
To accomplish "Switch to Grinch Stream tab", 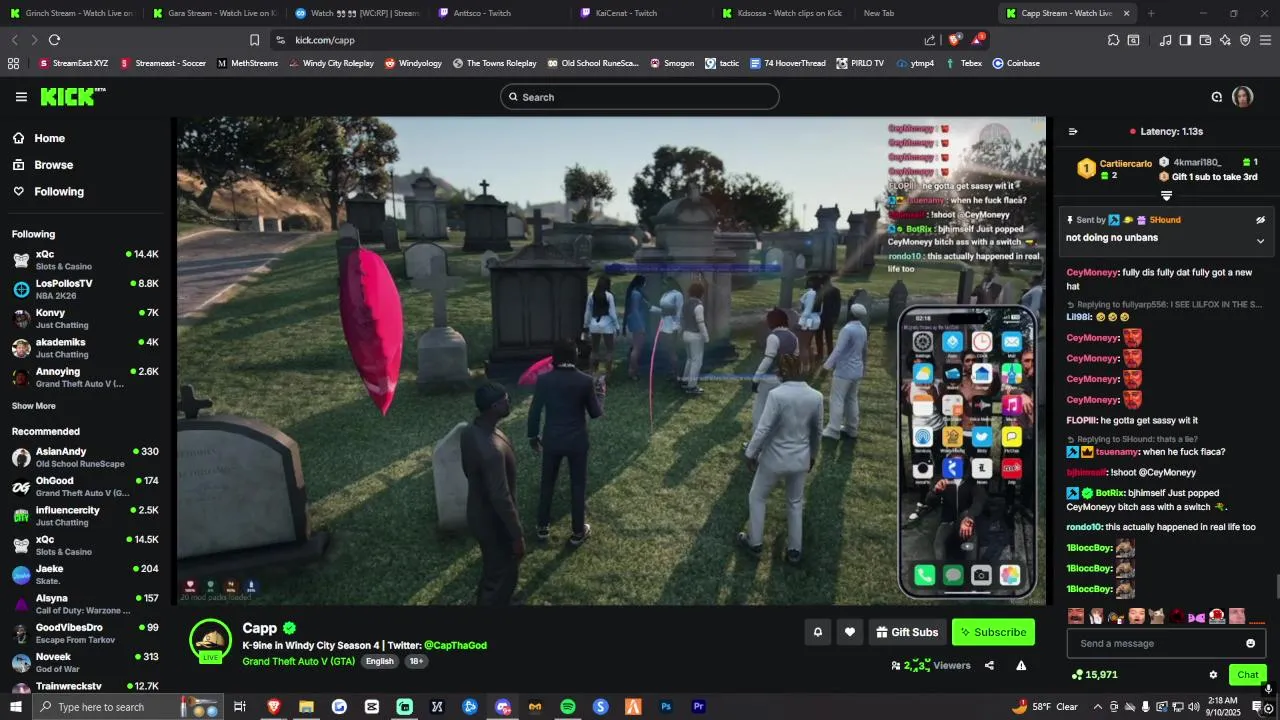I will click(x=72, y=13).
